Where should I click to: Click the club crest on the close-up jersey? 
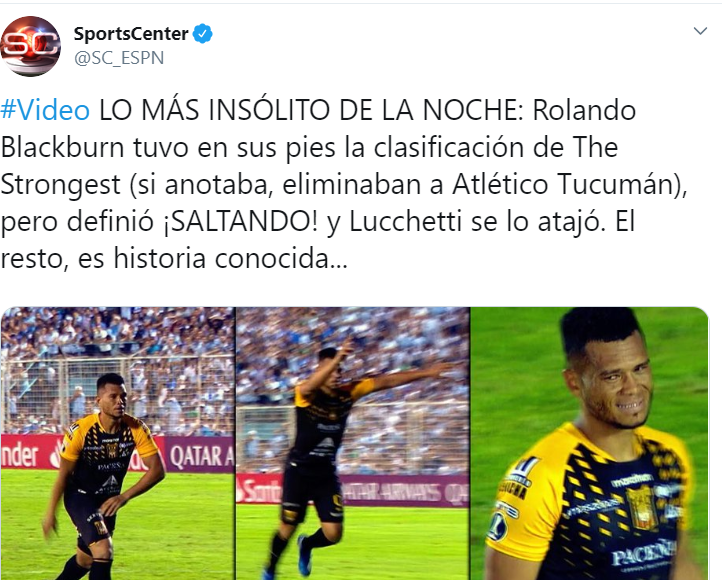[x=642, y=507]
